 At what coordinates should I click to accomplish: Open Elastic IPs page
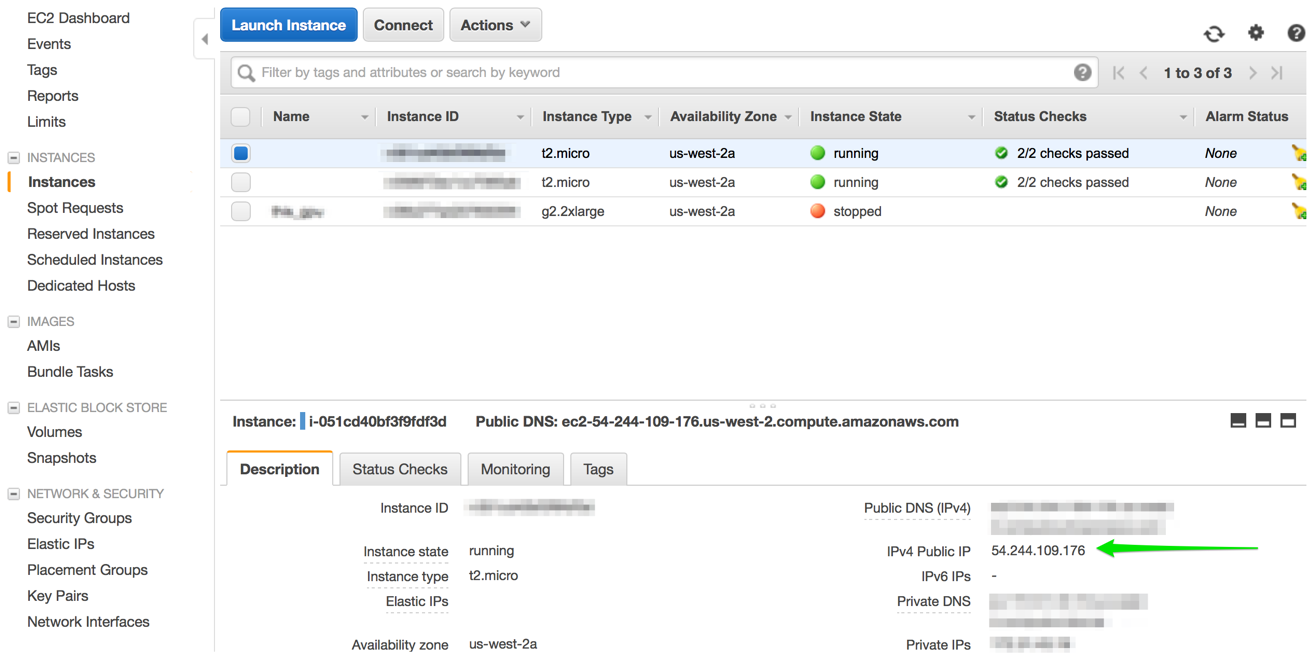[x=60, y=544]
